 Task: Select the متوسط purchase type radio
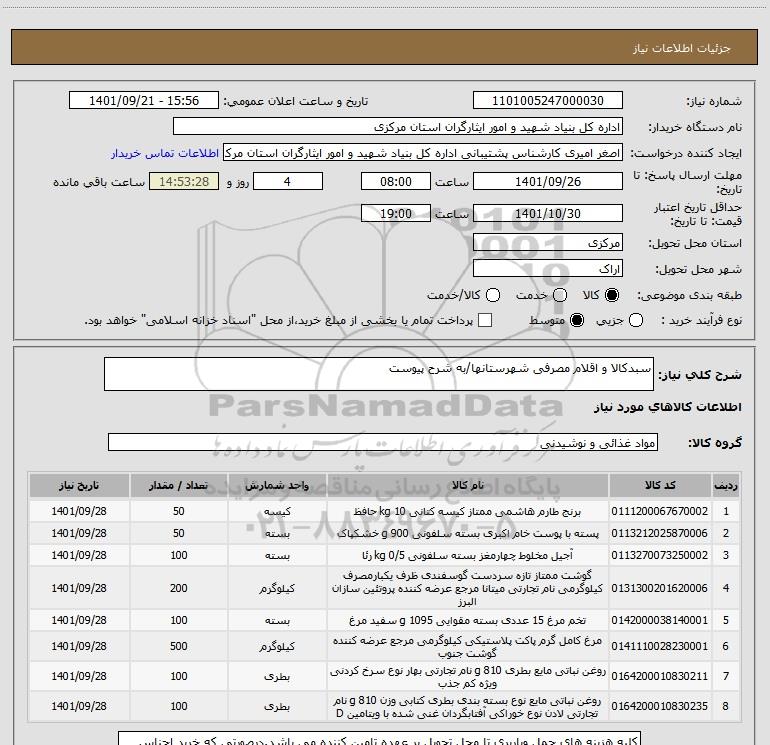tap(577, 320)
